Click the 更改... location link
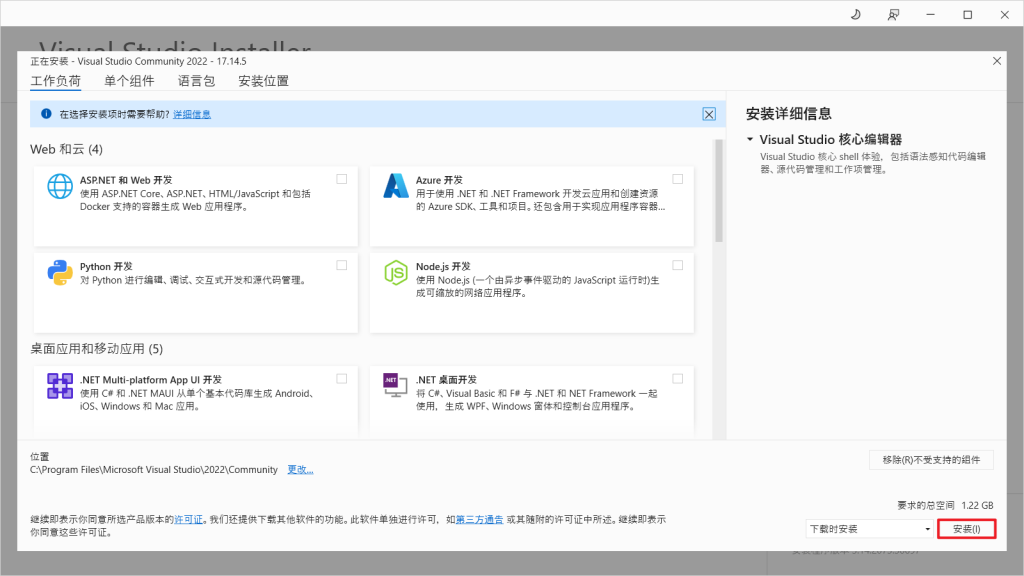This screenshot has width=1024, height=576. point(300,470)
